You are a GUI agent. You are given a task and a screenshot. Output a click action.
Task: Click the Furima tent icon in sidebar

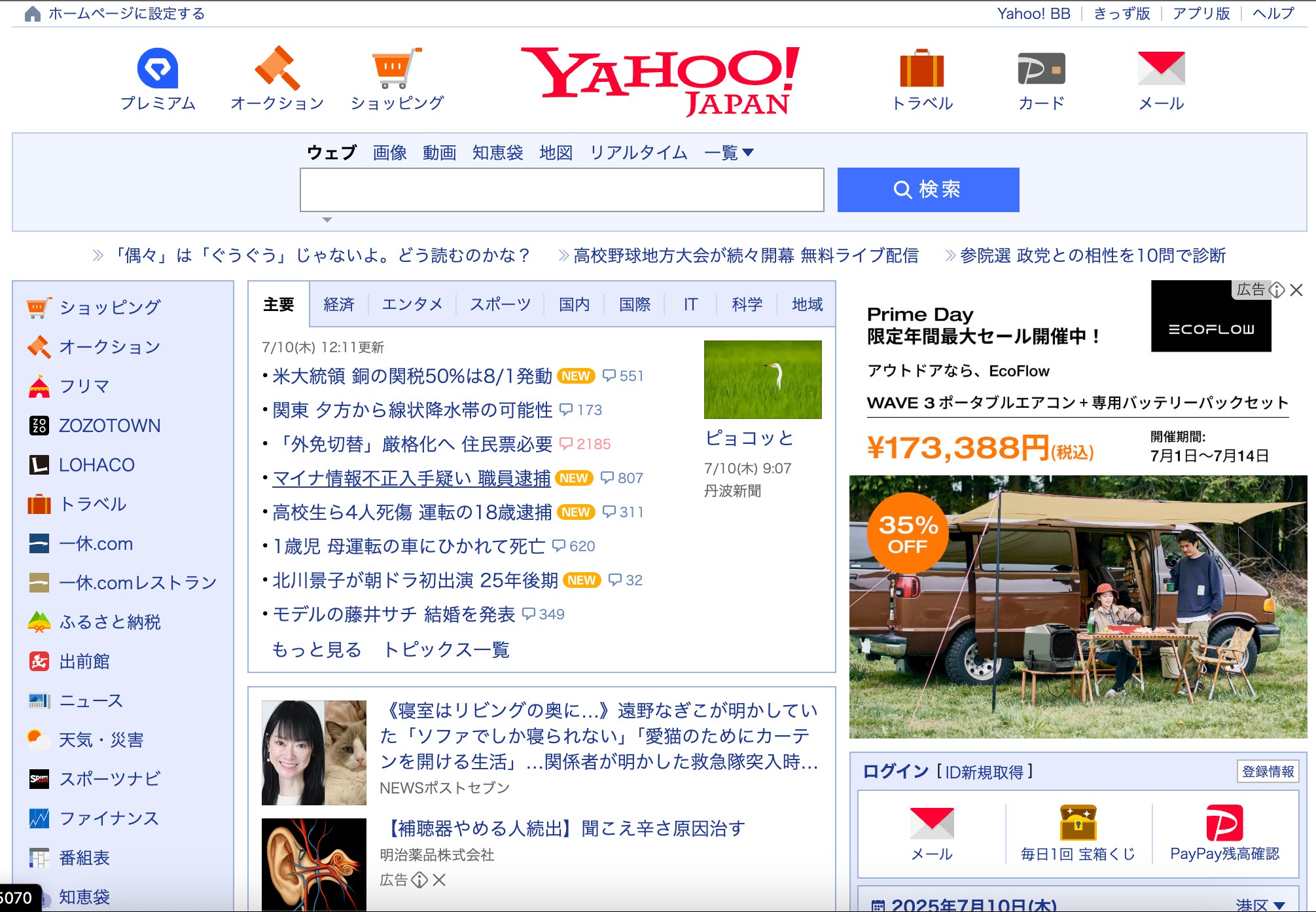(x=39, y=386)
